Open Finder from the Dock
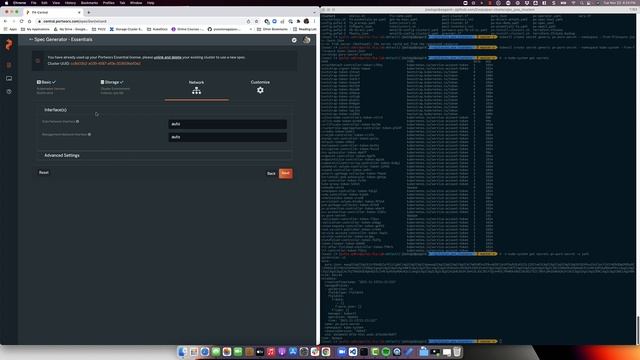640x360 pixels. click(182, 351)
